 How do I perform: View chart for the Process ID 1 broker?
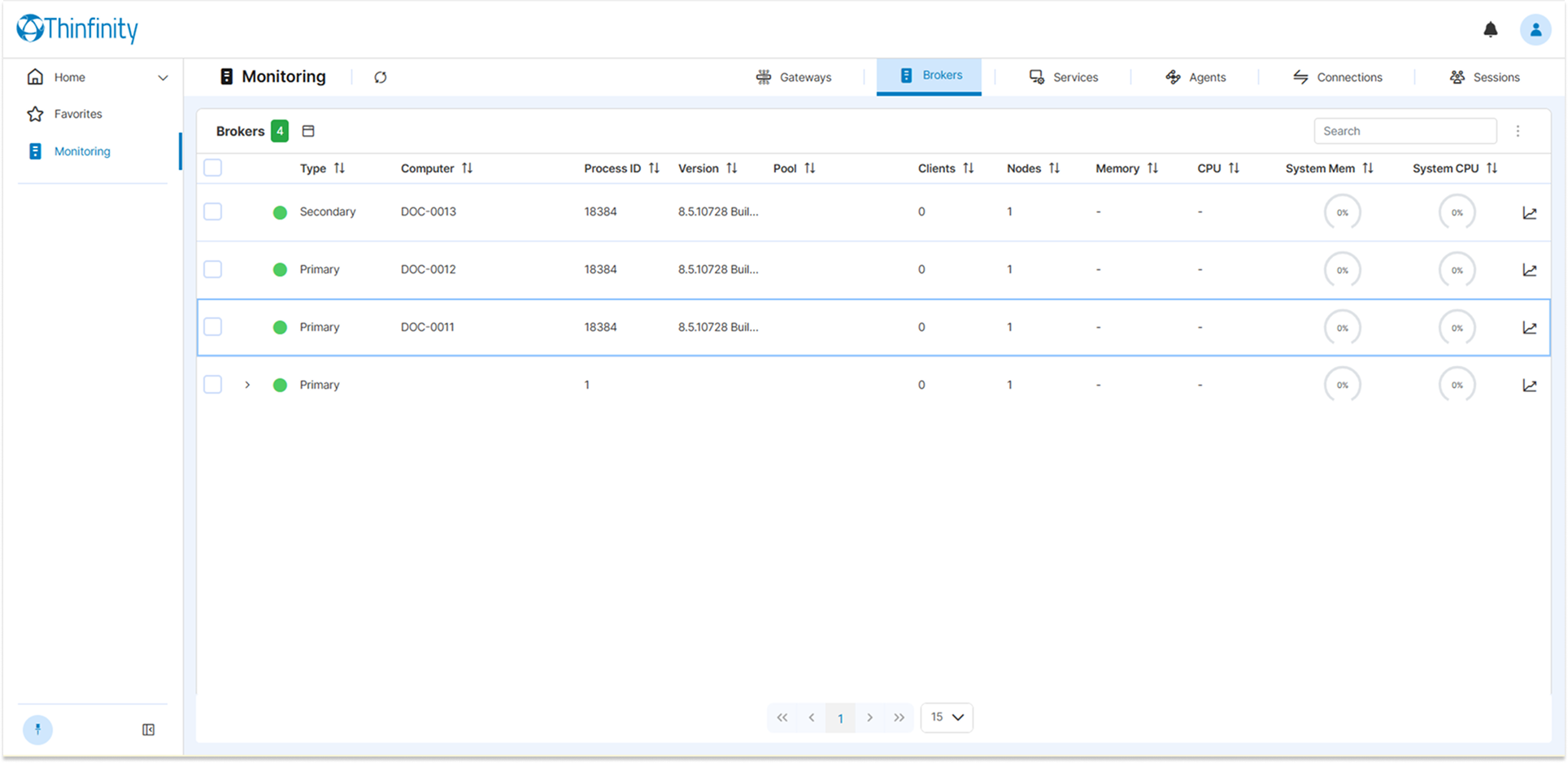click(x=1529, y=386)
